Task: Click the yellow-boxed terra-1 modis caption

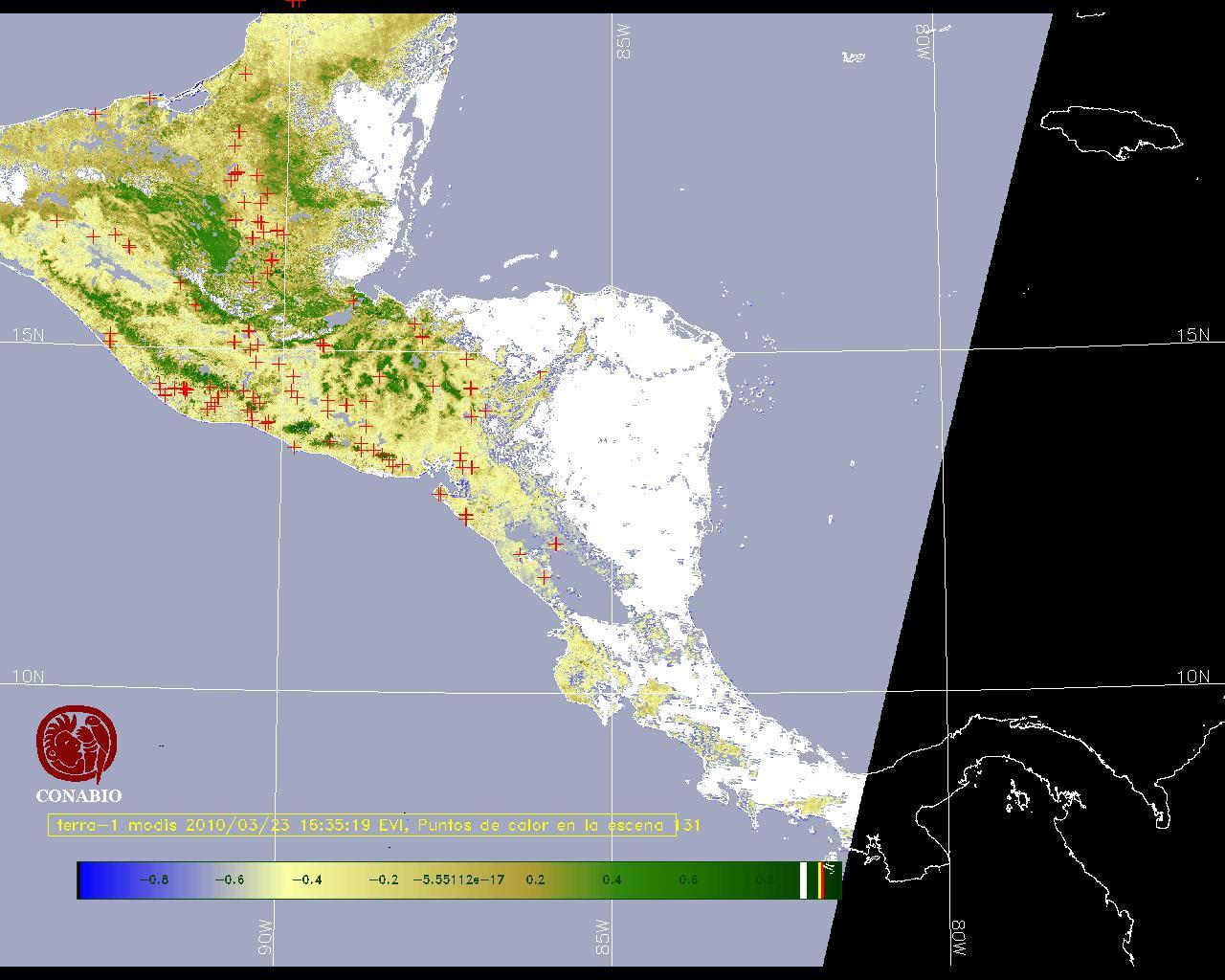Action: (362, 825)
